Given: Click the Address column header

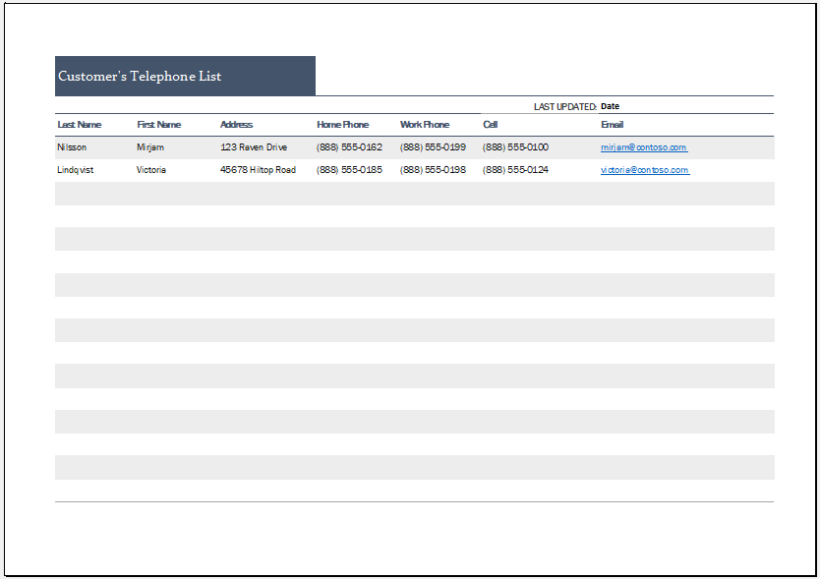Looking at the screenshot, I should [236, 125].
